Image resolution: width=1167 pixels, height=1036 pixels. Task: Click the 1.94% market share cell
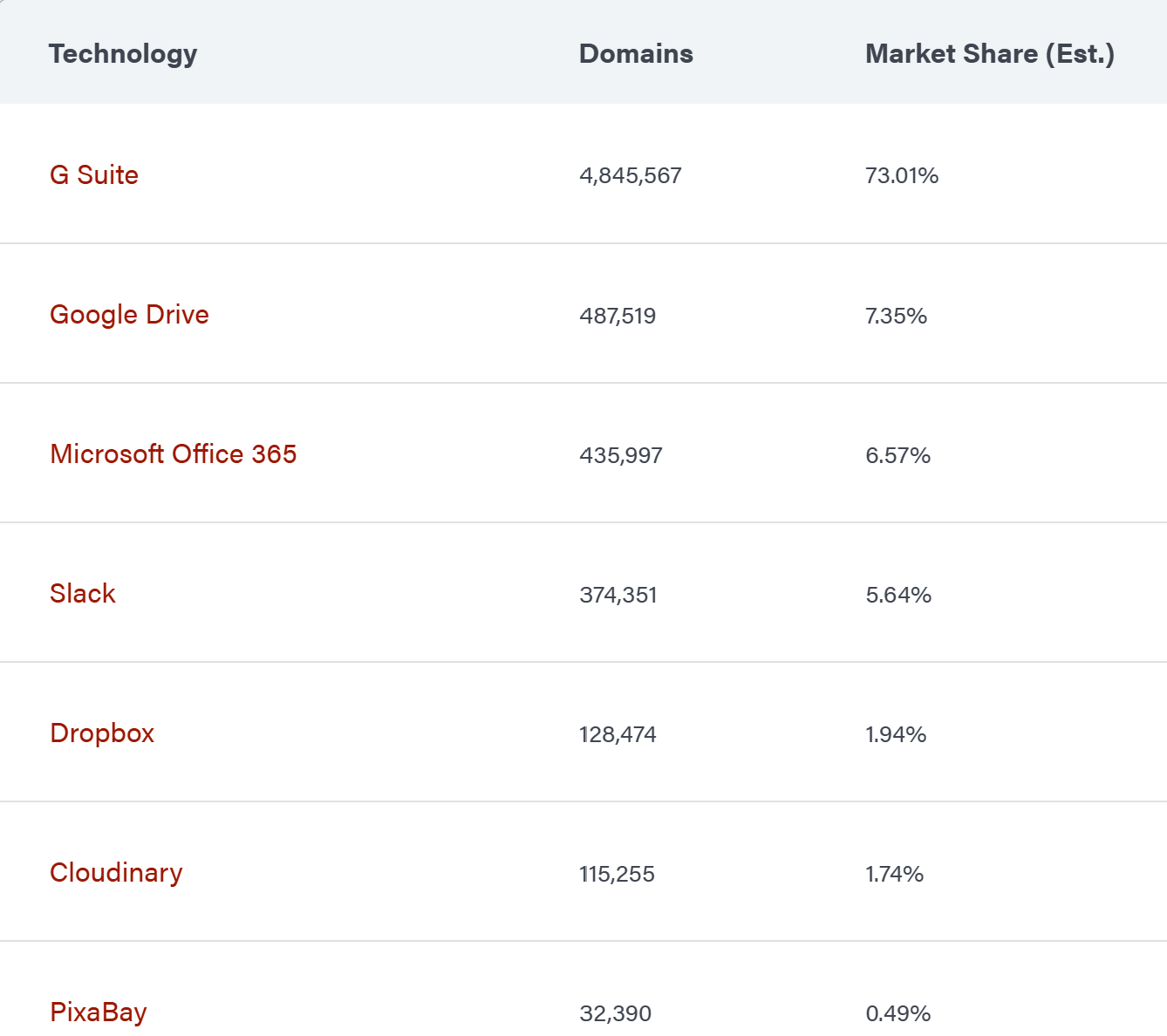896,734
